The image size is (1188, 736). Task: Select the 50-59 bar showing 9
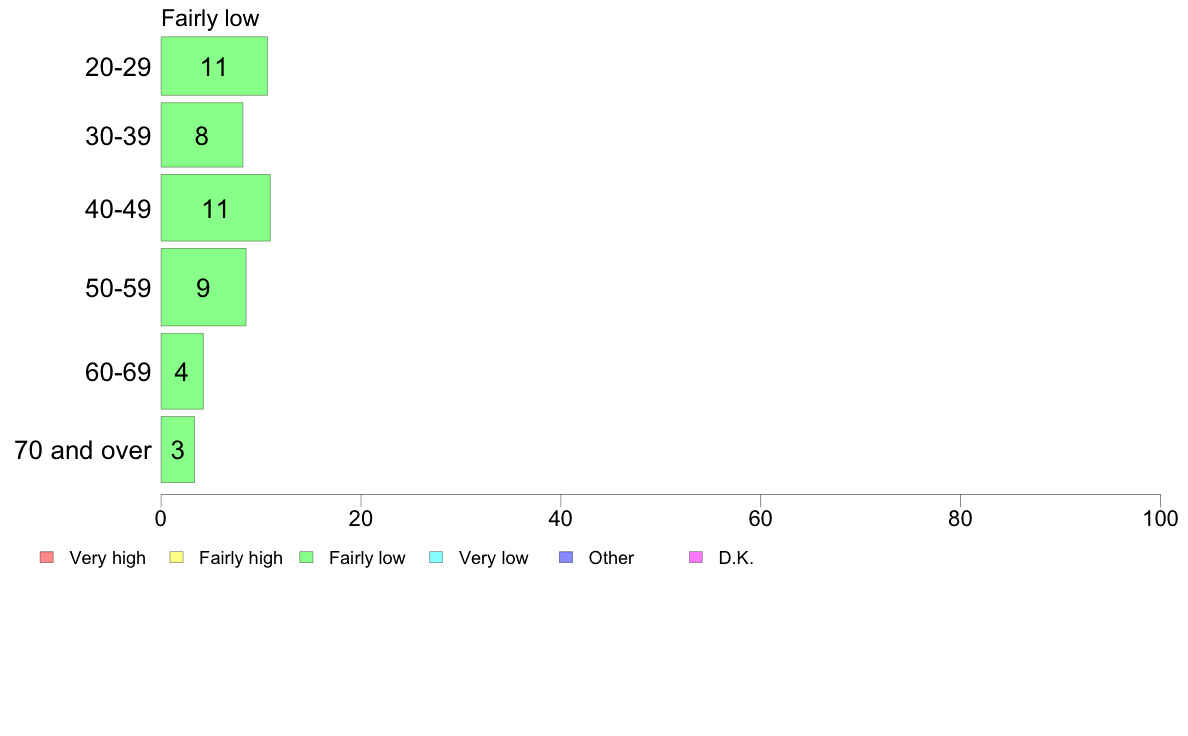click(203, 287)
